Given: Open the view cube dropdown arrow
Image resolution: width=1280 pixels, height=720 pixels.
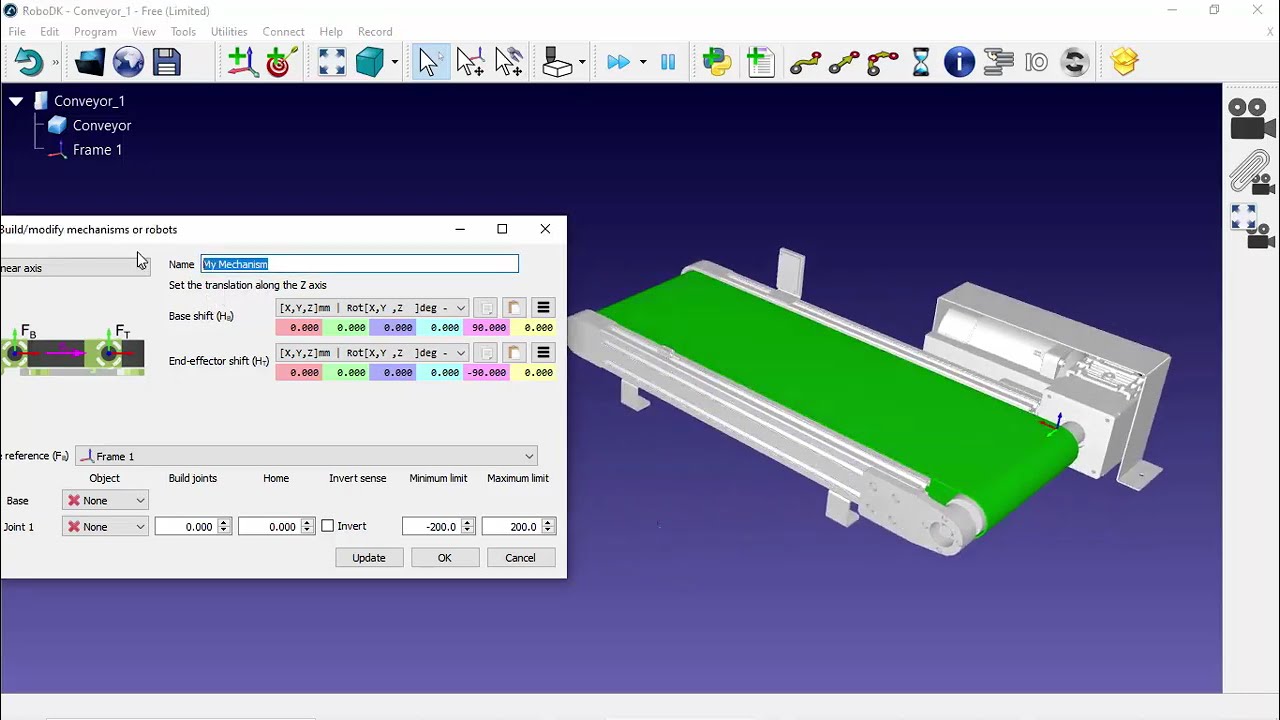Looking at the screenshot, I should [395, 62].
